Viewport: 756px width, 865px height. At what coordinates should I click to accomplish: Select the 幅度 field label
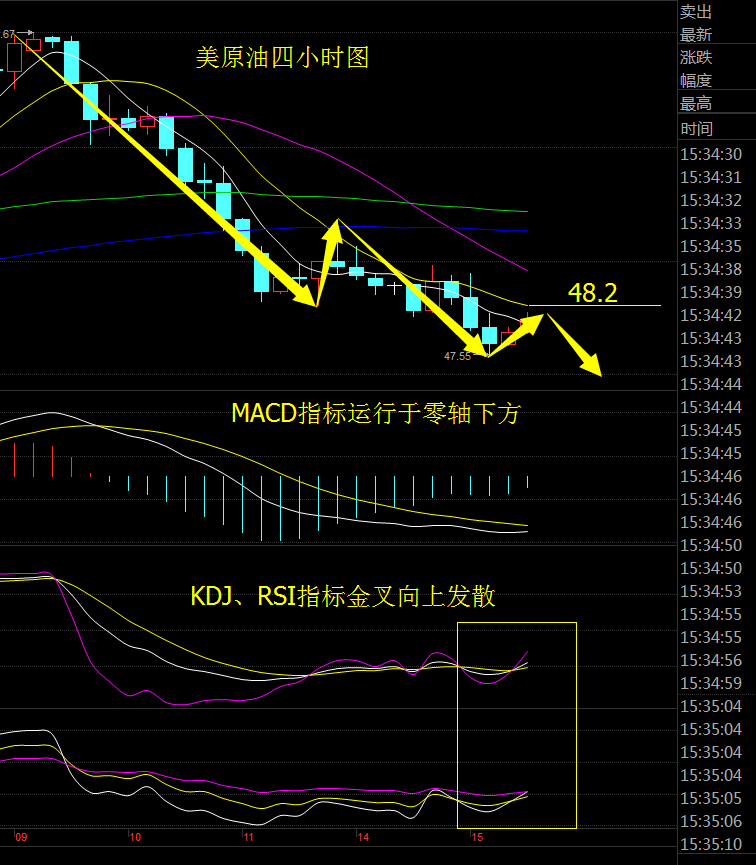[x=696, y=81]
